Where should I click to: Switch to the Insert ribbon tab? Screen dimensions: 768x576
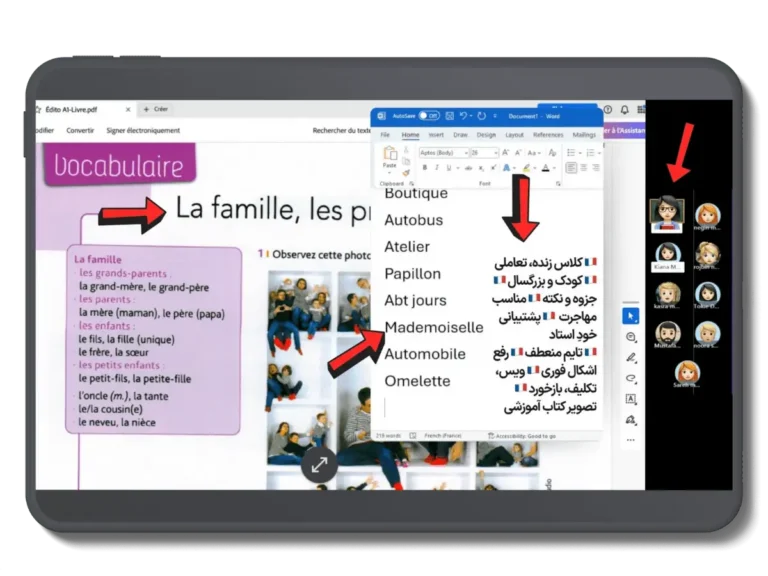(436, 135)
